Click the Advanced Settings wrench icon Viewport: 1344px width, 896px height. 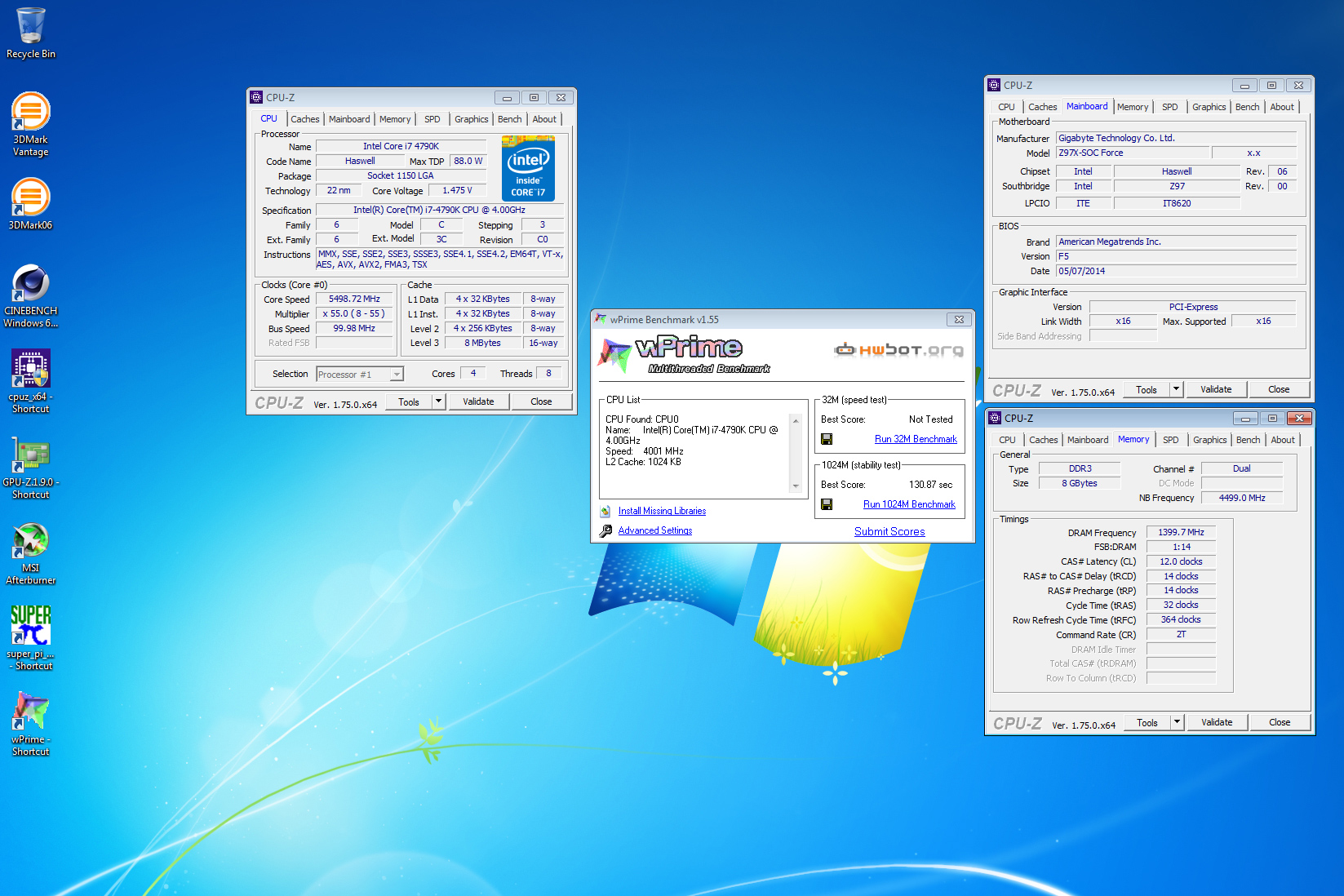(605, 530)
